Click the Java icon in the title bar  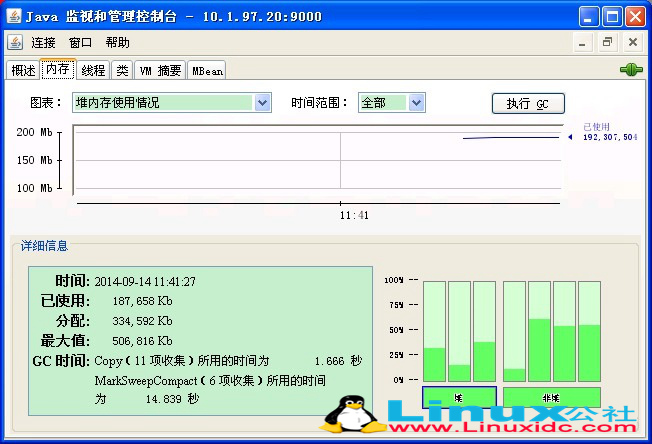click(x=14, y=16)
